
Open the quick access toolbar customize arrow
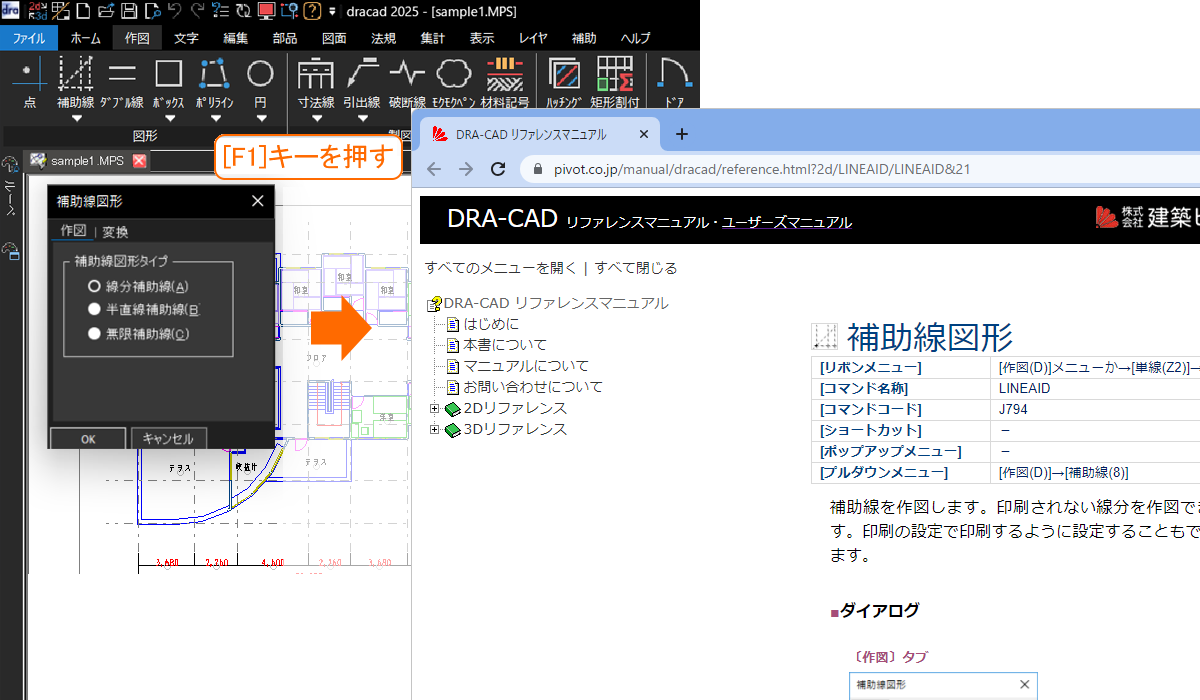(x=332, y=12)
